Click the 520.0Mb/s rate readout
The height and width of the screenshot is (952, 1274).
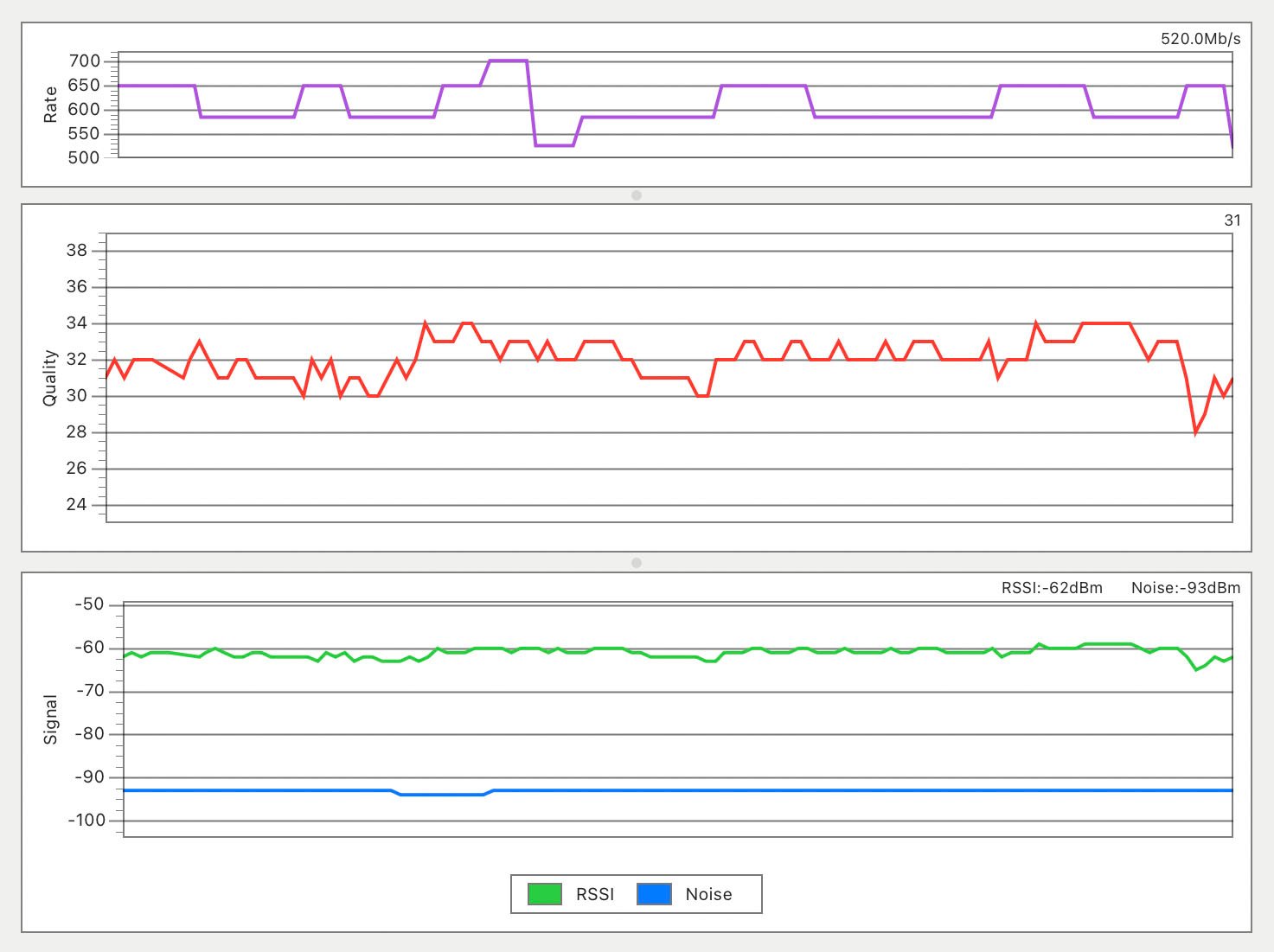pos(1200,39)
